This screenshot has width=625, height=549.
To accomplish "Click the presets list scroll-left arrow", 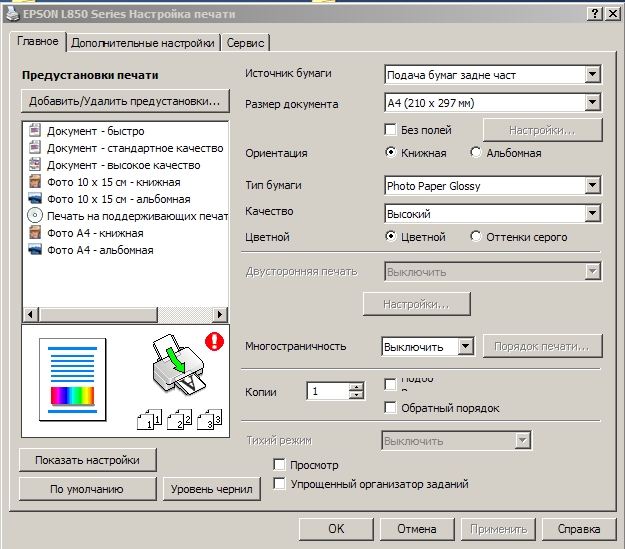I will pyautogui.click(x=30, y=315).
